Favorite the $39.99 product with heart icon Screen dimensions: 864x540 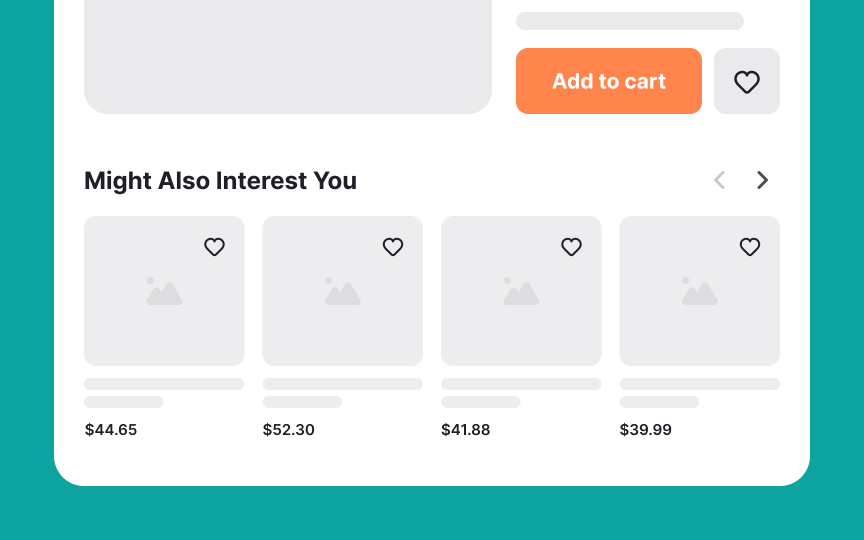750,246
